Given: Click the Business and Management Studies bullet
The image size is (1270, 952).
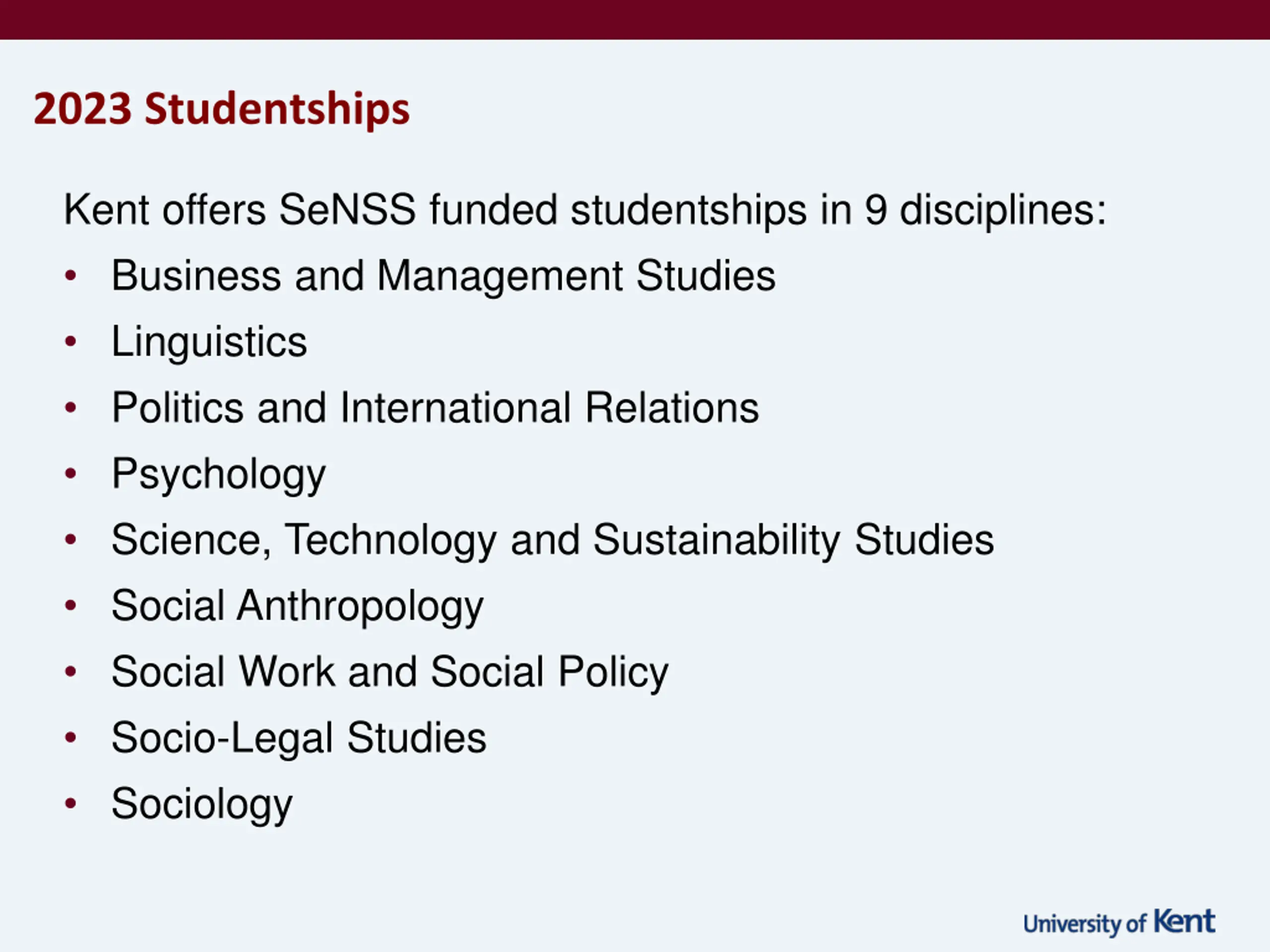Looking at the screenshot, I should tap(443, 276).
